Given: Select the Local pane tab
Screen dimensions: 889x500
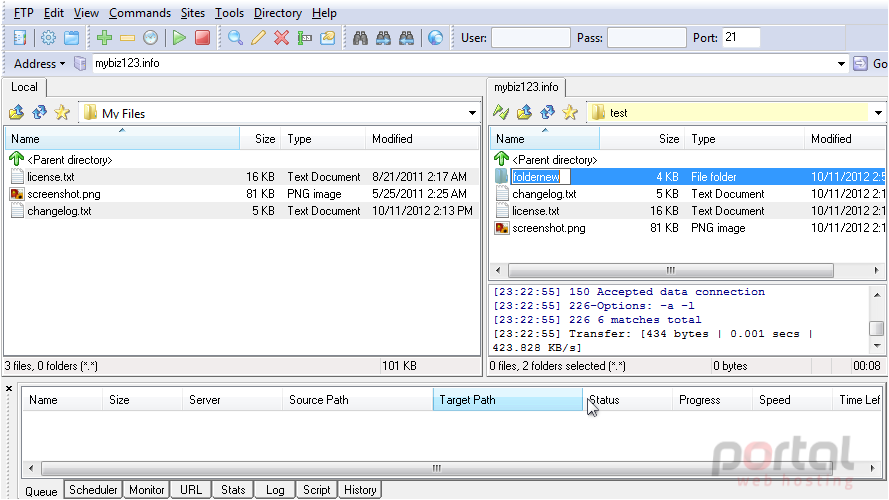Looking at the screenshot, I should [24, 87].
